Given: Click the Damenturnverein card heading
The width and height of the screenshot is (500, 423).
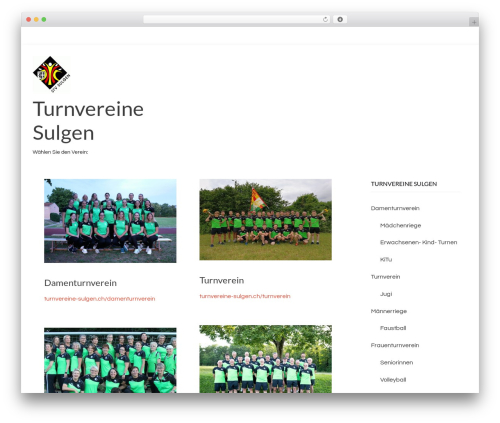Looking at the screenshot, I should point(80,283).
